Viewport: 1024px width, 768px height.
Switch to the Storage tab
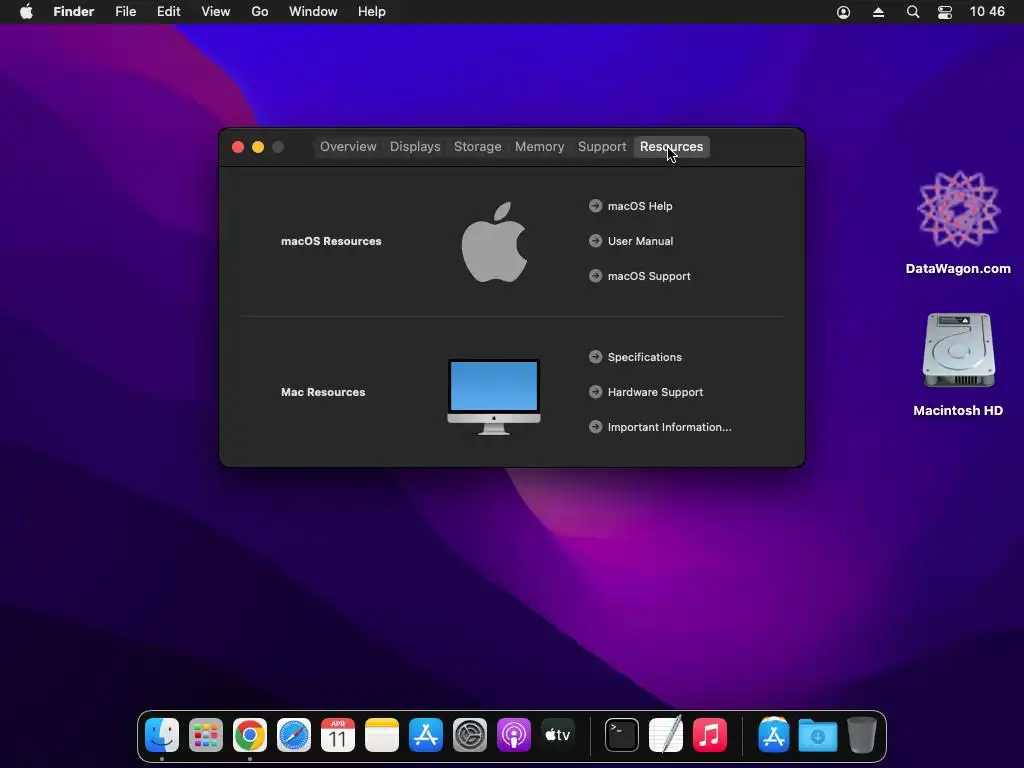coord(478,147)
